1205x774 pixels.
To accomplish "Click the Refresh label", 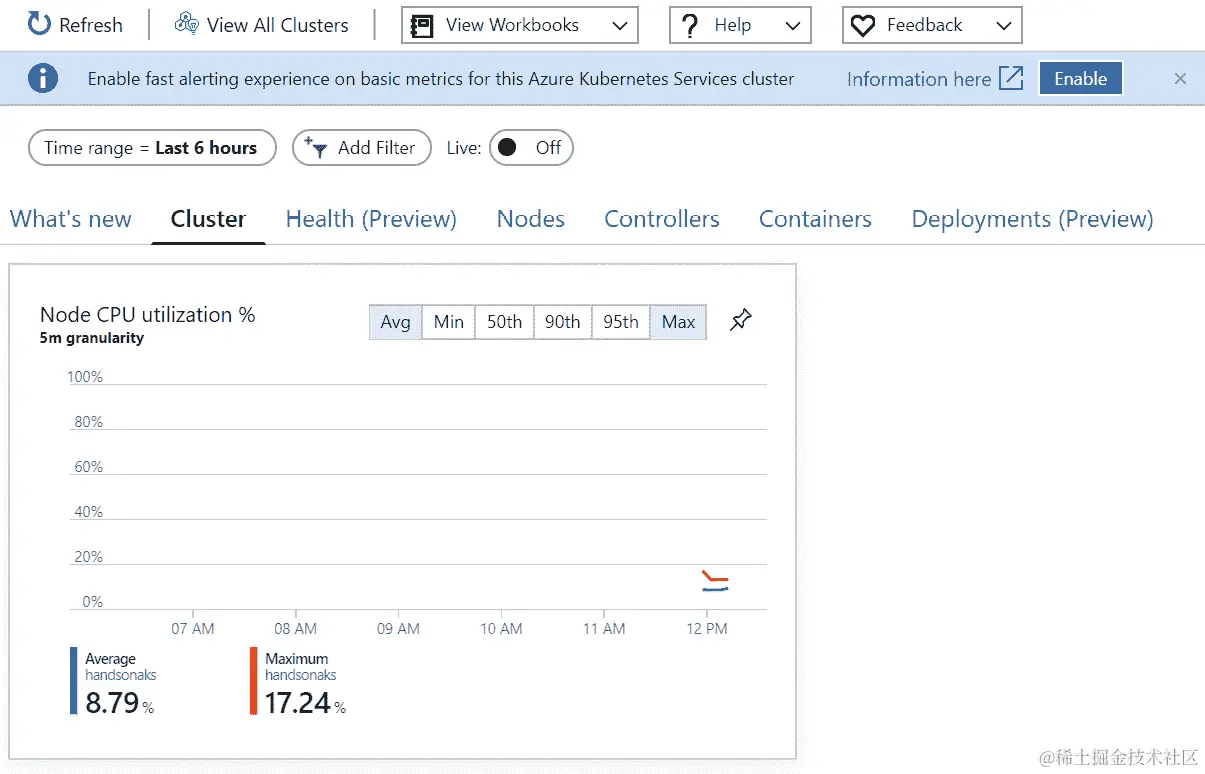I will pyautogui.click(x=91, y=25).
